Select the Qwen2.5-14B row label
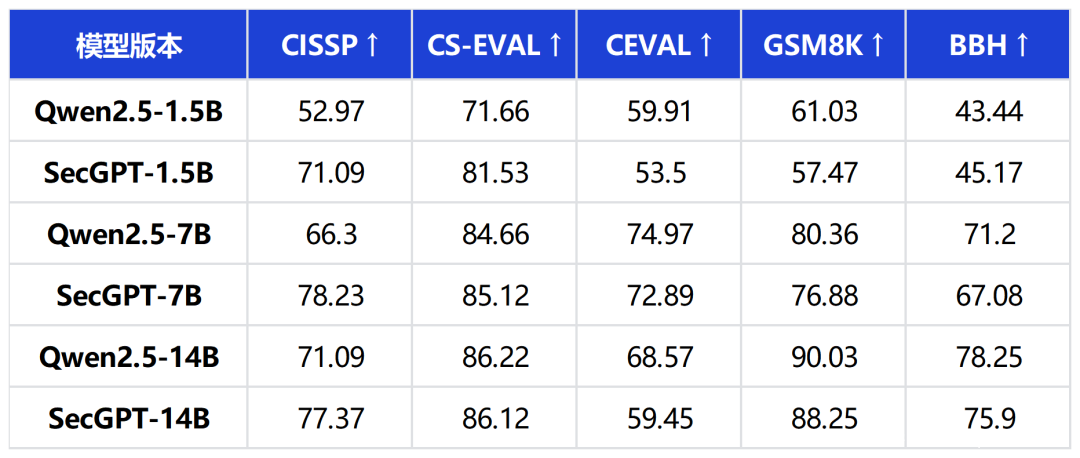Viewport: 1080px width, 458px height. pos(129,357)
